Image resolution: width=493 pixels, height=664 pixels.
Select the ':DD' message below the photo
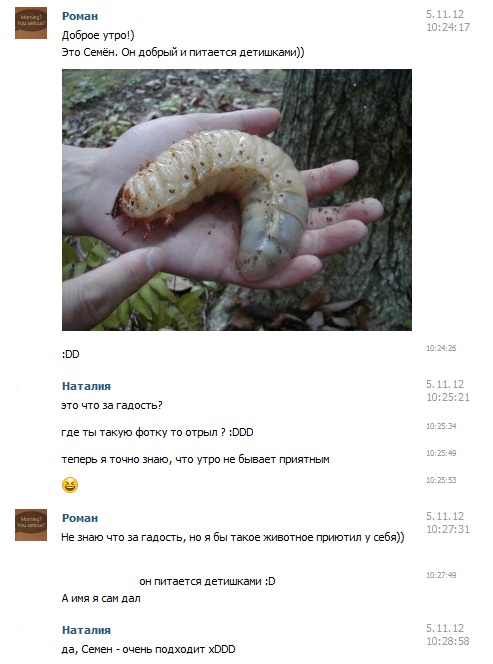[70, 354]
